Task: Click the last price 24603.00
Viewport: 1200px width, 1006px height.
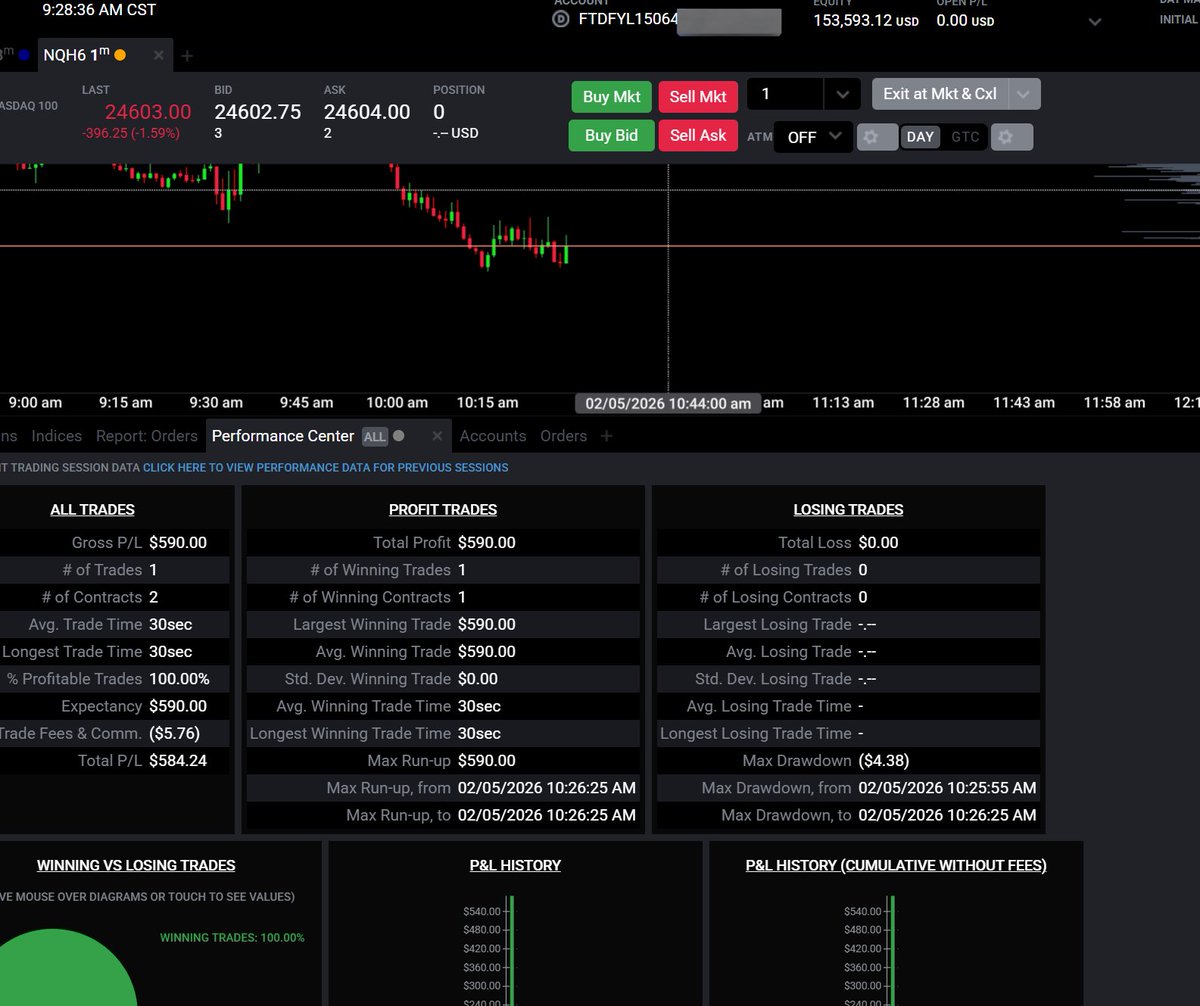Action: point(148,112)
